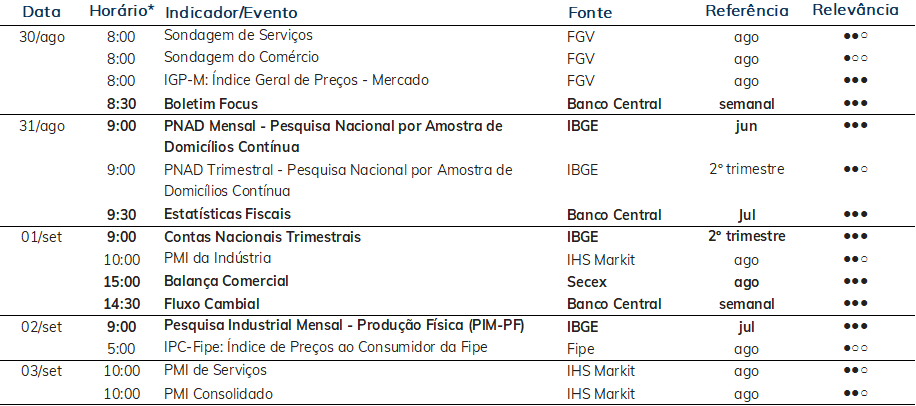Click the PMI da Indústria relevance dots

coord(855,259)
